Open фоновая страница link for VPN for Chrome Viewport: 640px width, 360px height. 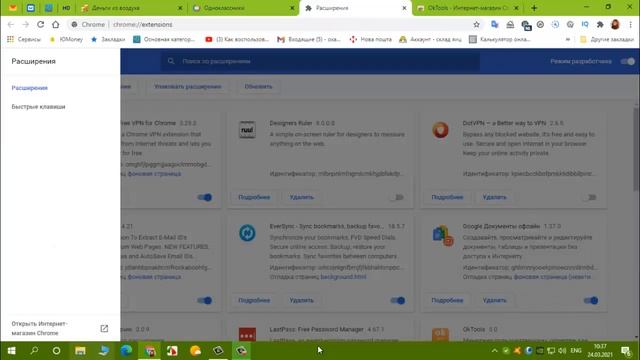tap(154, 173)
